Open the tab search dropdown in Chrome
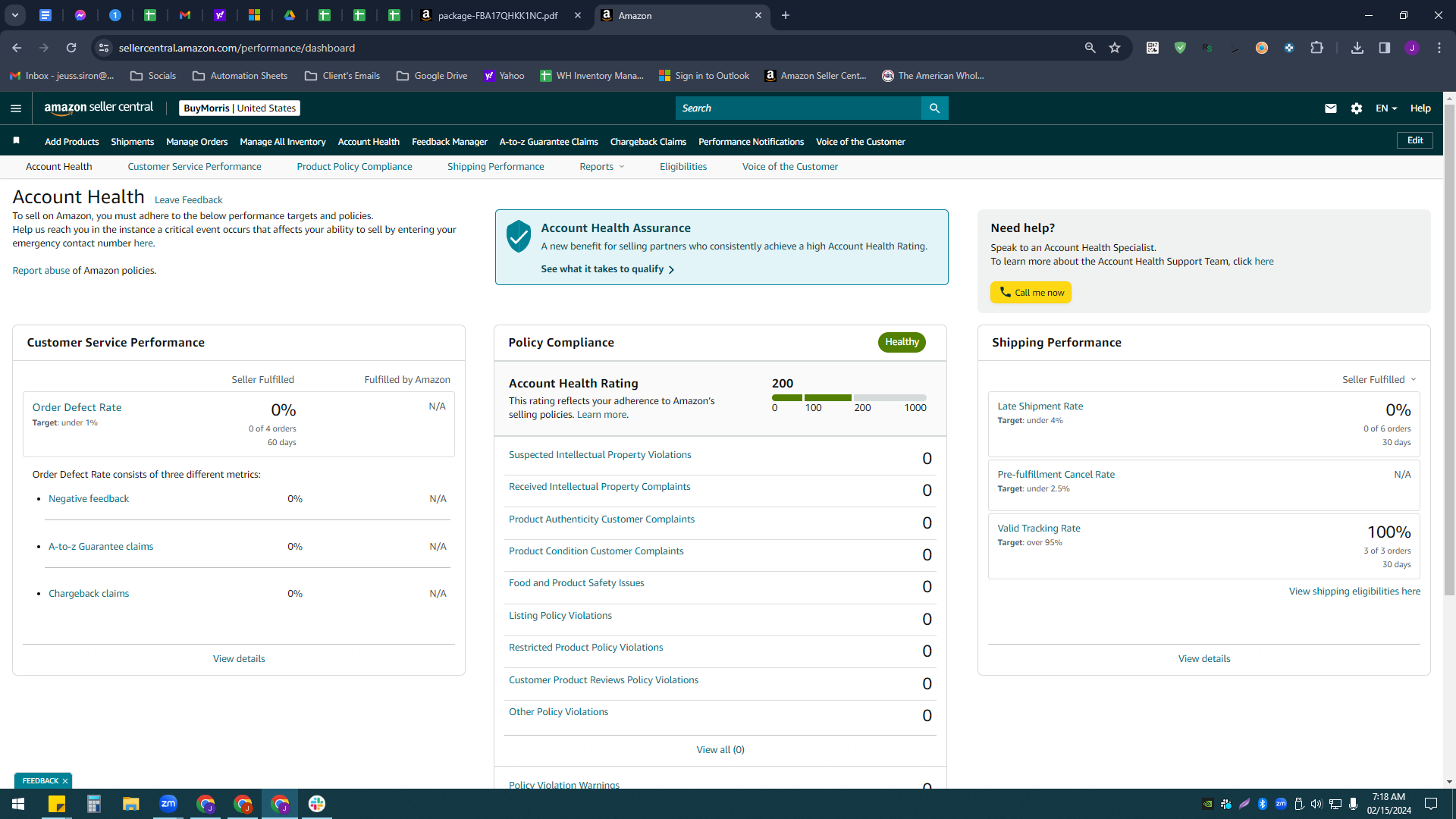Screen dimensions: 1456x819 point(14,15)
